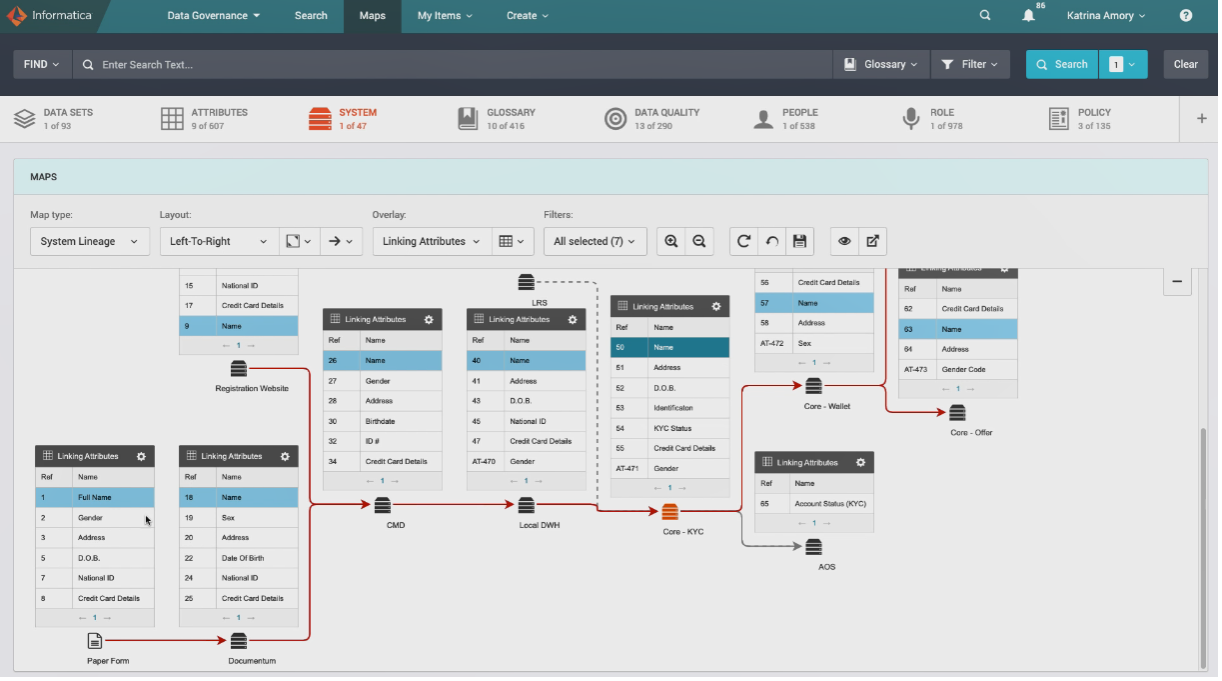
Task: Click the Core - KYC system node
Action: 670,512
